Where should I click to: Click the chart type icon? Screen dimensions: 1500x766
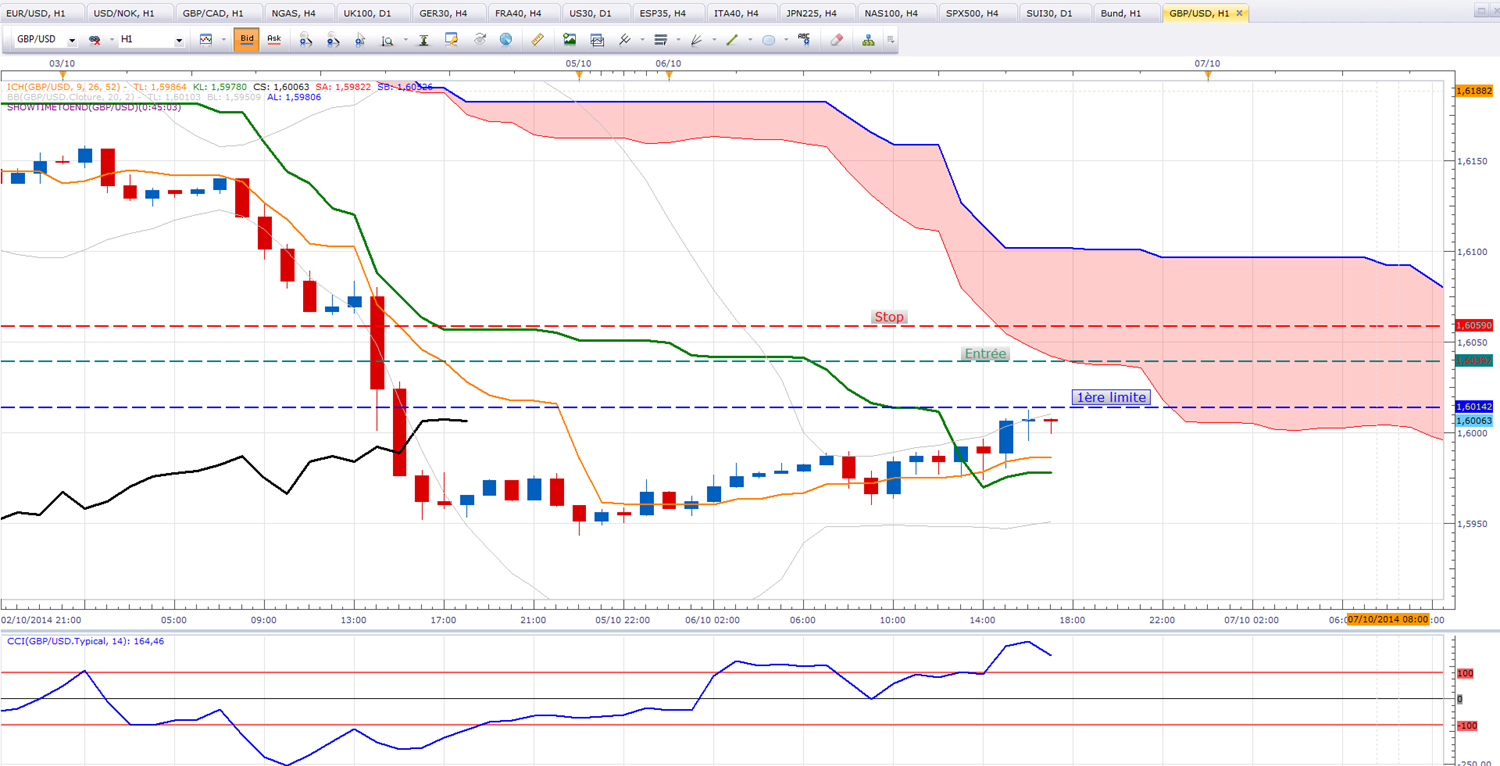pyautogui.click(x=206, y=40)
